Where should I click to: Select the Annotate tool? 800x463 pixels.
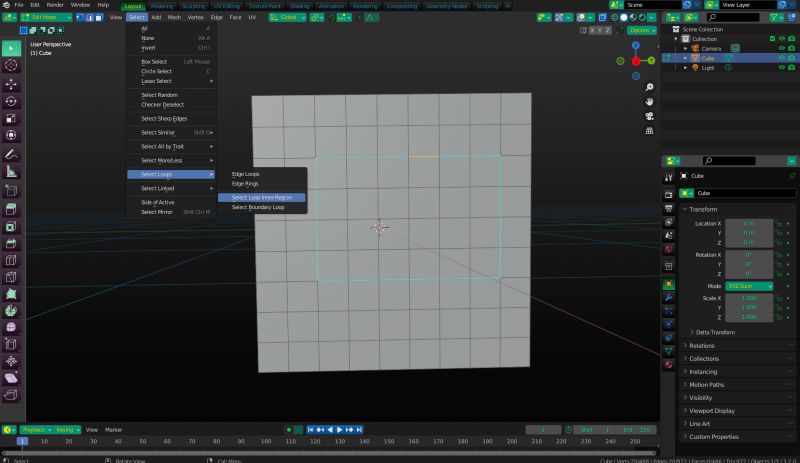[11, 154]
